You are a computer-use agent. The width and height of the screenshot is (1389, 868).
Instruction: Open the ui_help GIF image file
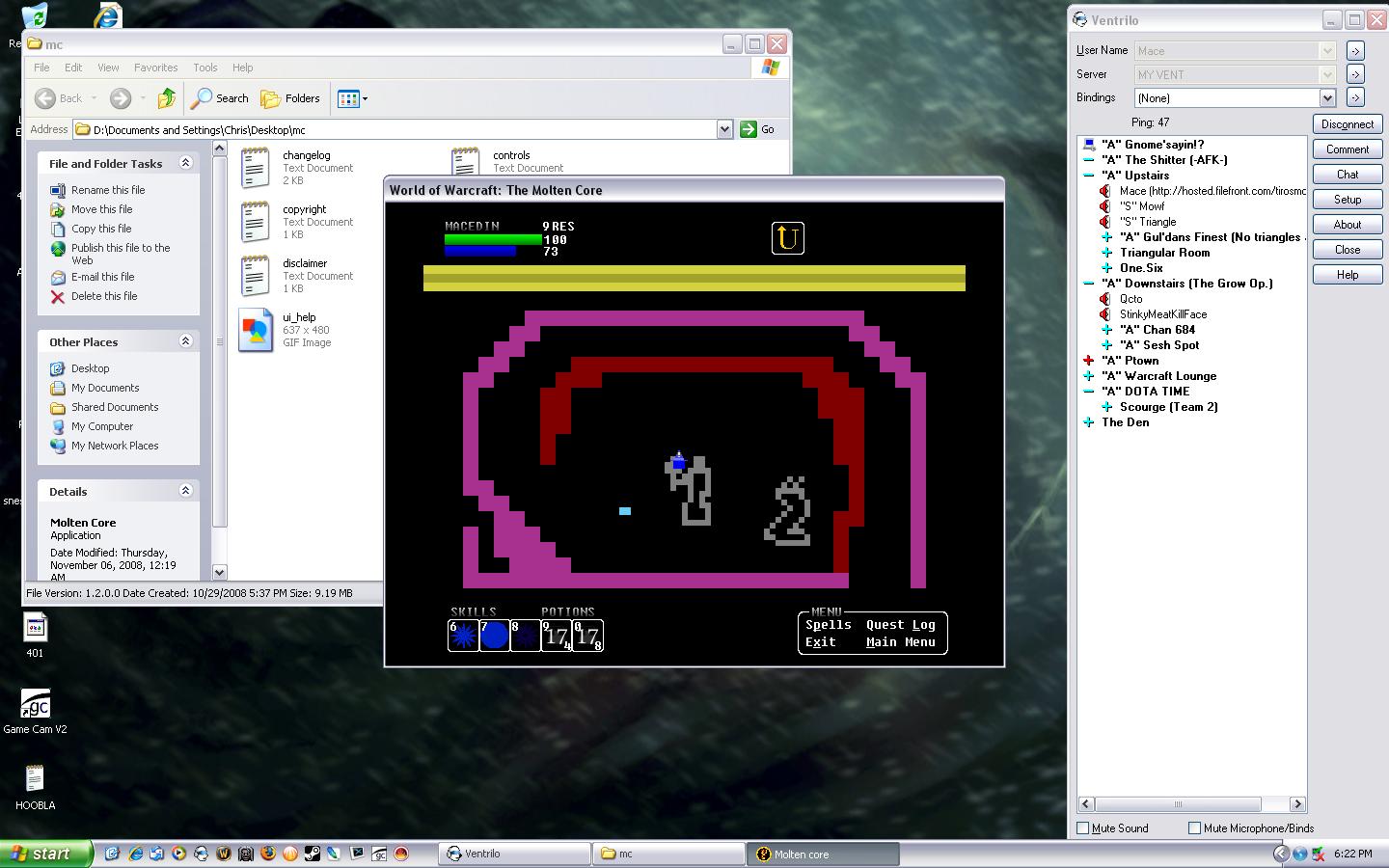click(256, 330)
